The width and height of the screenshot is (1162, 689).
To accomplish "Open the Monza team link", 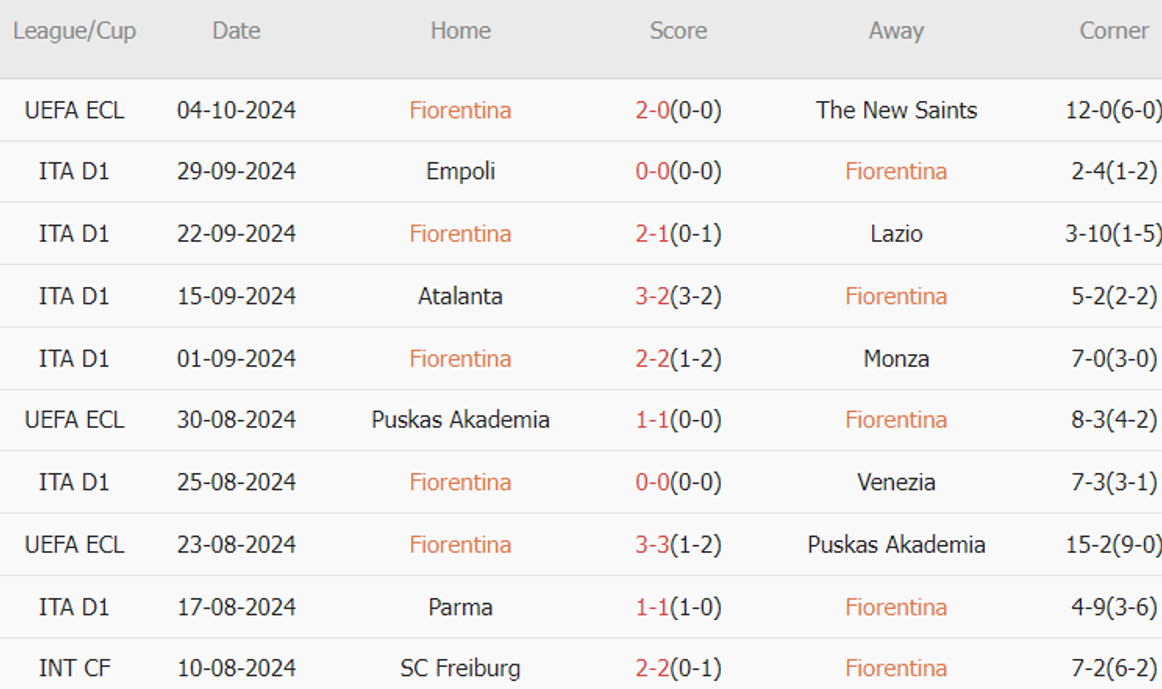I will [896, 358].
